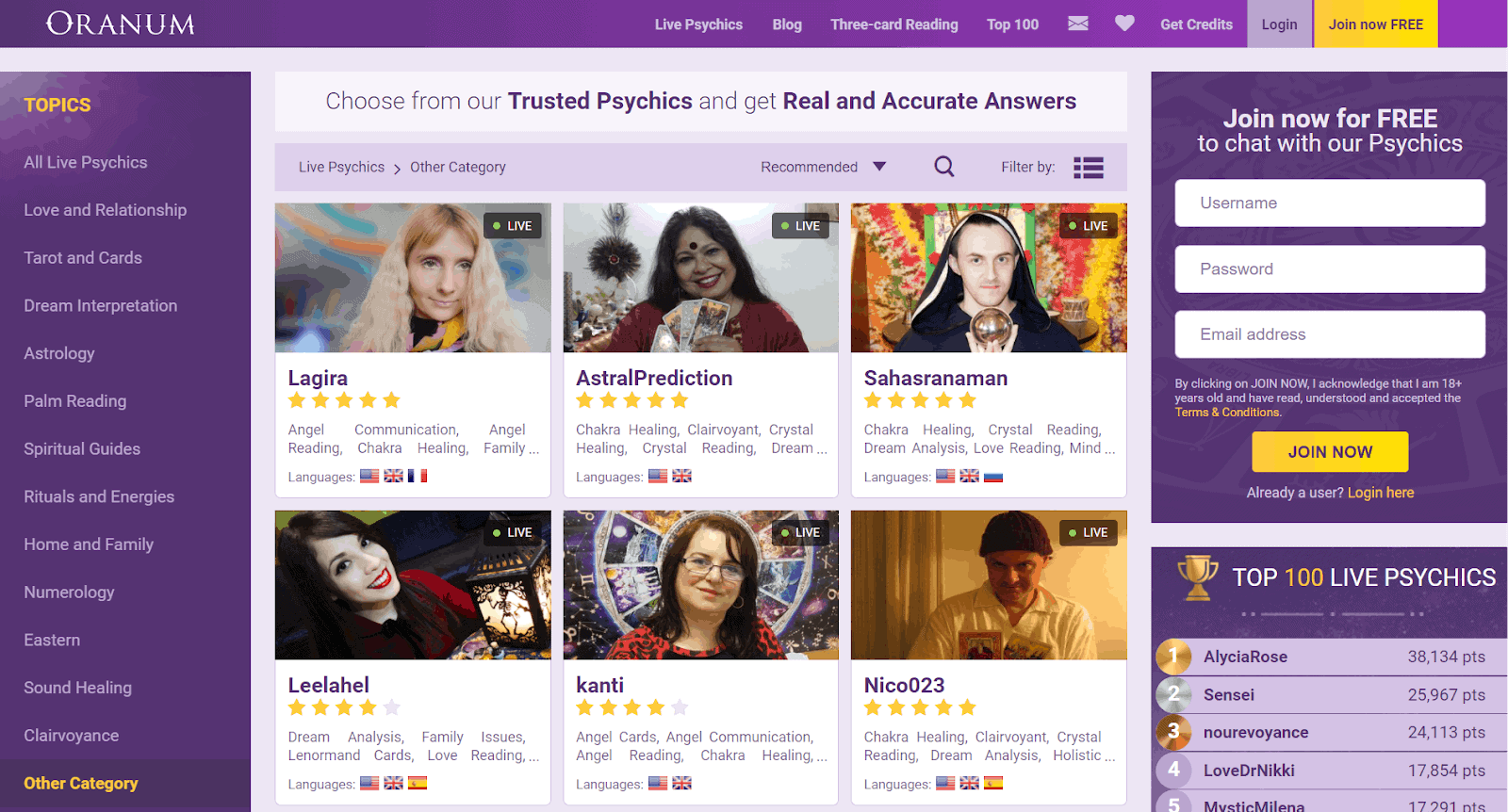Viewport: 1508px width, 812px height.
Task: Click the rank 3 bronze medal badge
Action: click(1173, 732)
